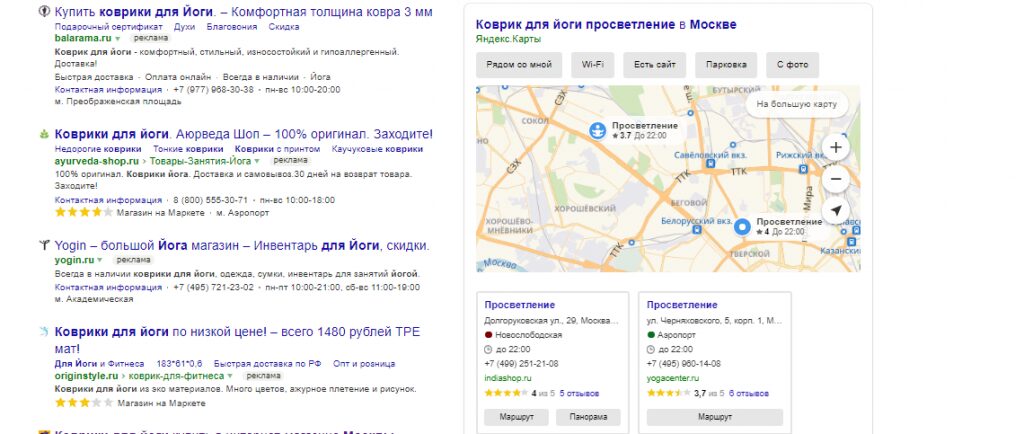Click the Yogin result favicon icon
The image size is (1024, 434).
coord(44,245)
